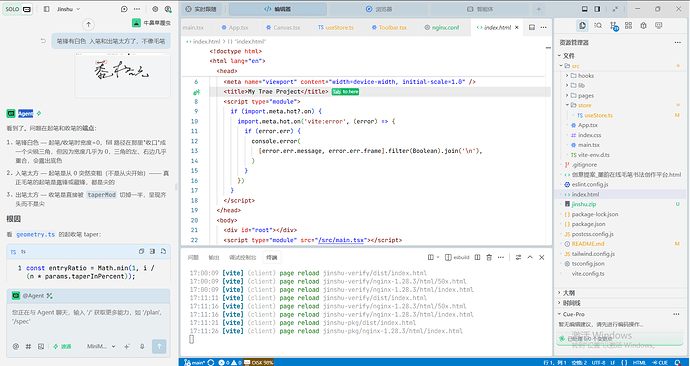Viewport: 690px width, 366px height.
Task: Open the Explorer panel more options
Action: [x=678, y=42]
